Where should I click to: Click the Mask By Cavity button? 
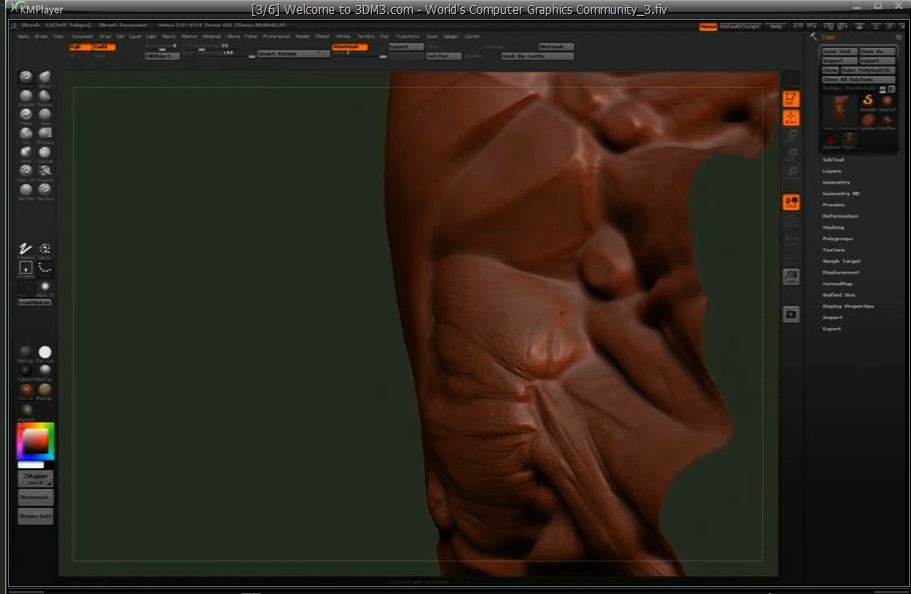(x=537, y=56)
